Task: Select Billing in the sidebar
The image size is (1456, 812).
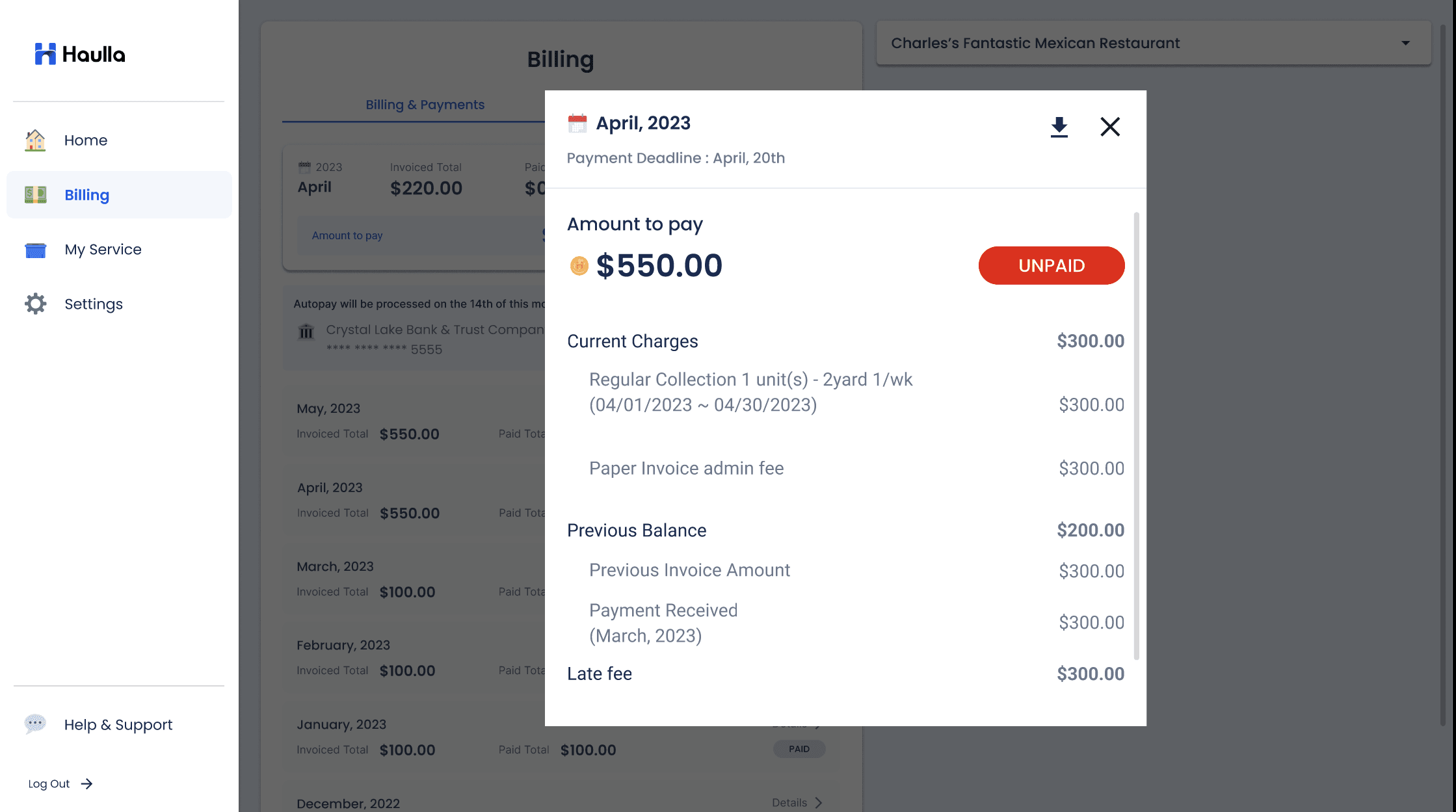Action: point(86,195)
